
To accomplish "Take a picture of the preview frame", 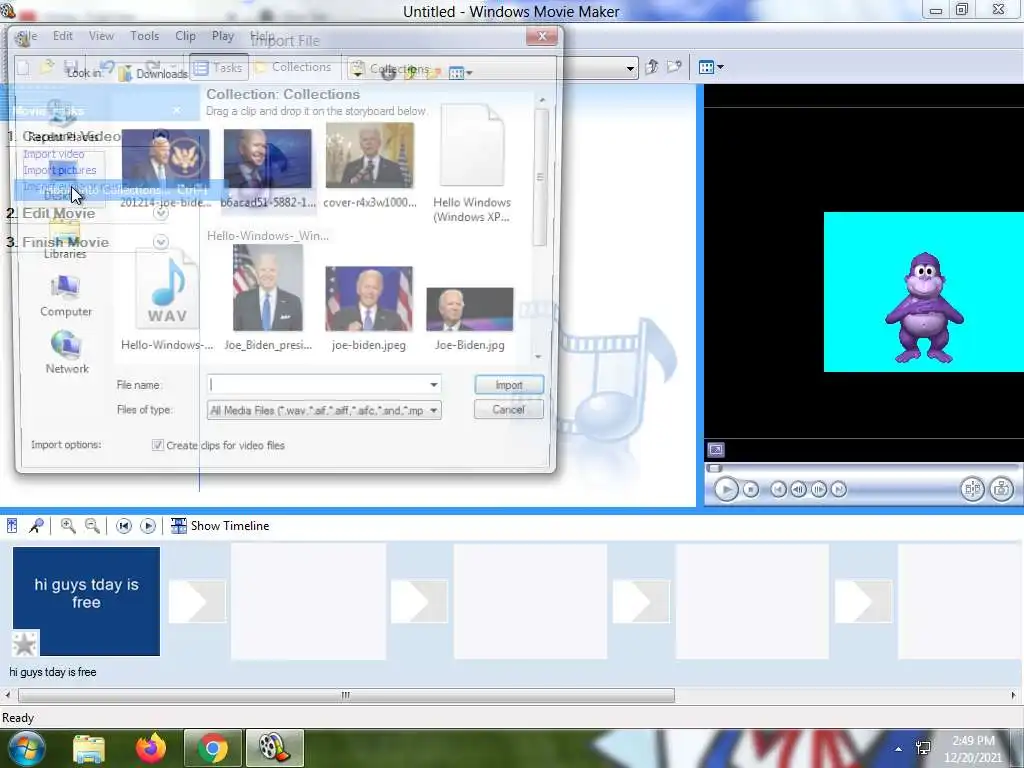I will click(1002, 488).
